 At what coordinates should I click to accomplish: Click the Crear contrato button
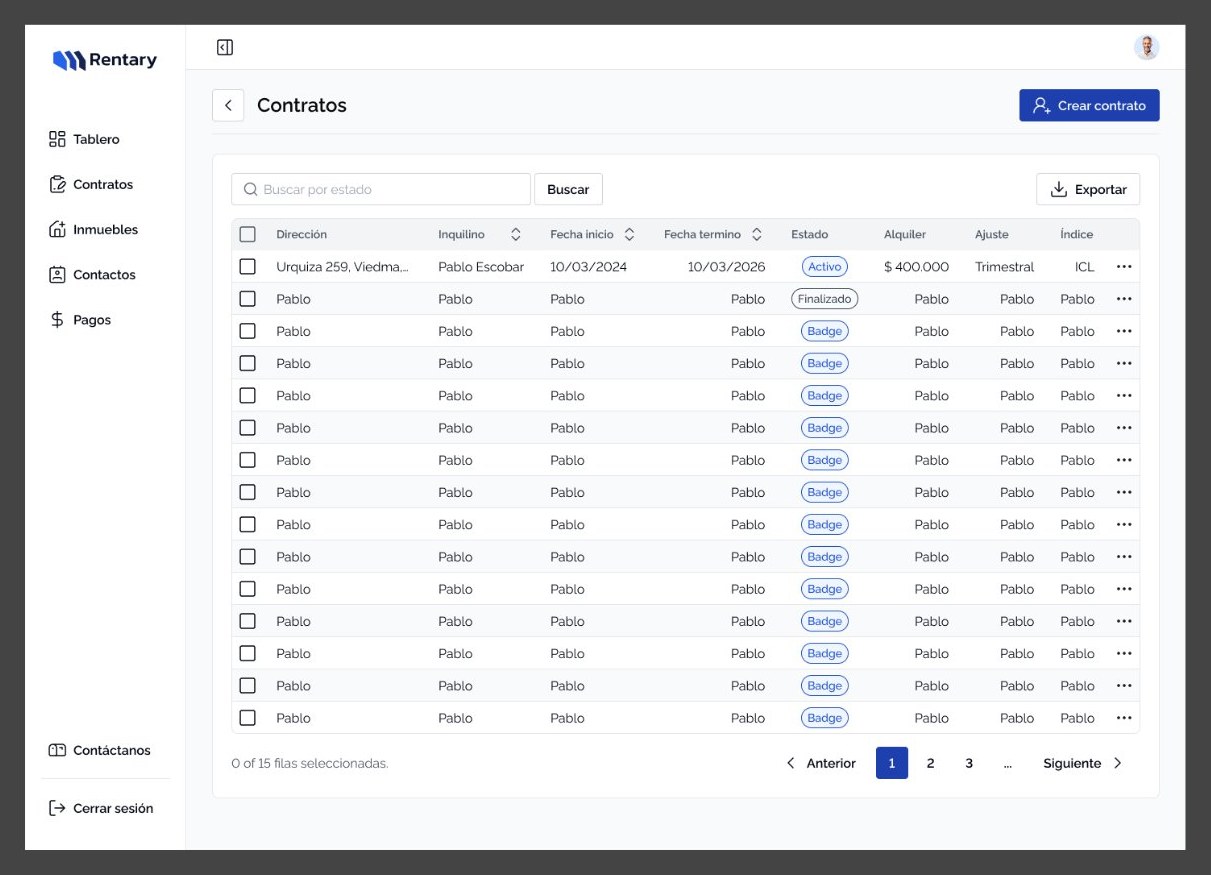click(x=1089, y=105)
